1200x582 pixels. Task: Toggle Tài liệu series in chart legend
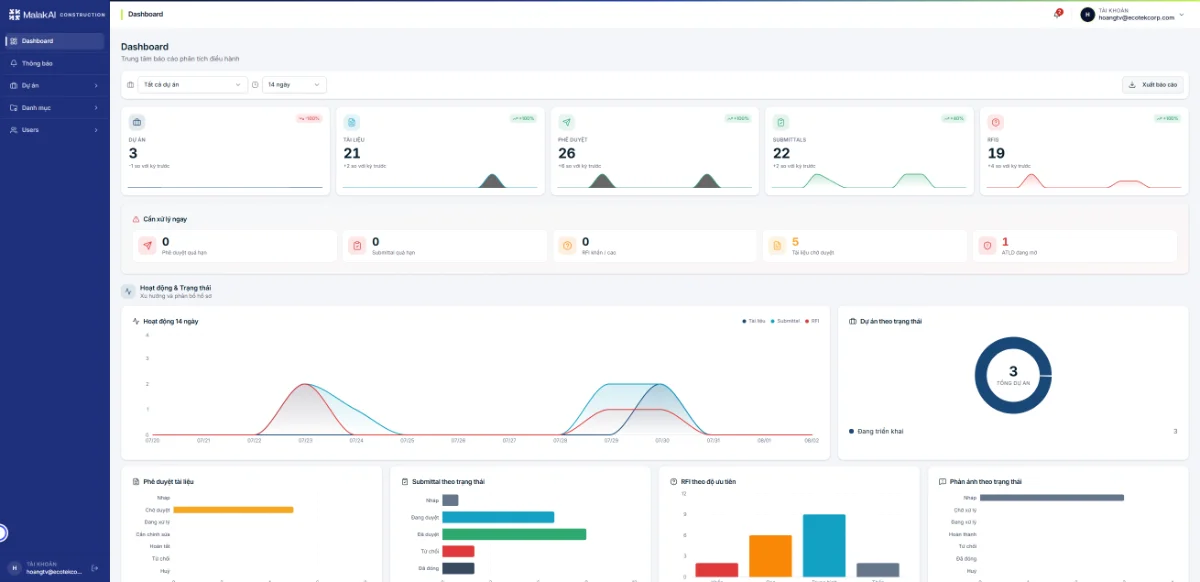[753, 321]
